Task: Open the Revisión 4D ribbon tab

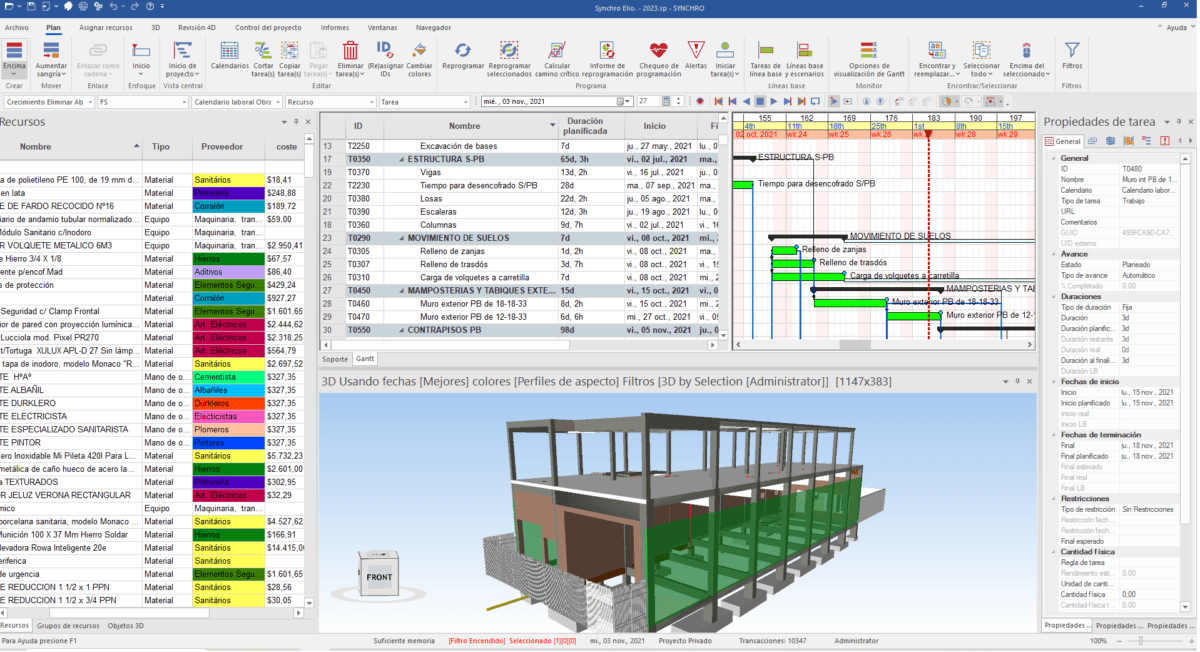Action: pos(197,28)
